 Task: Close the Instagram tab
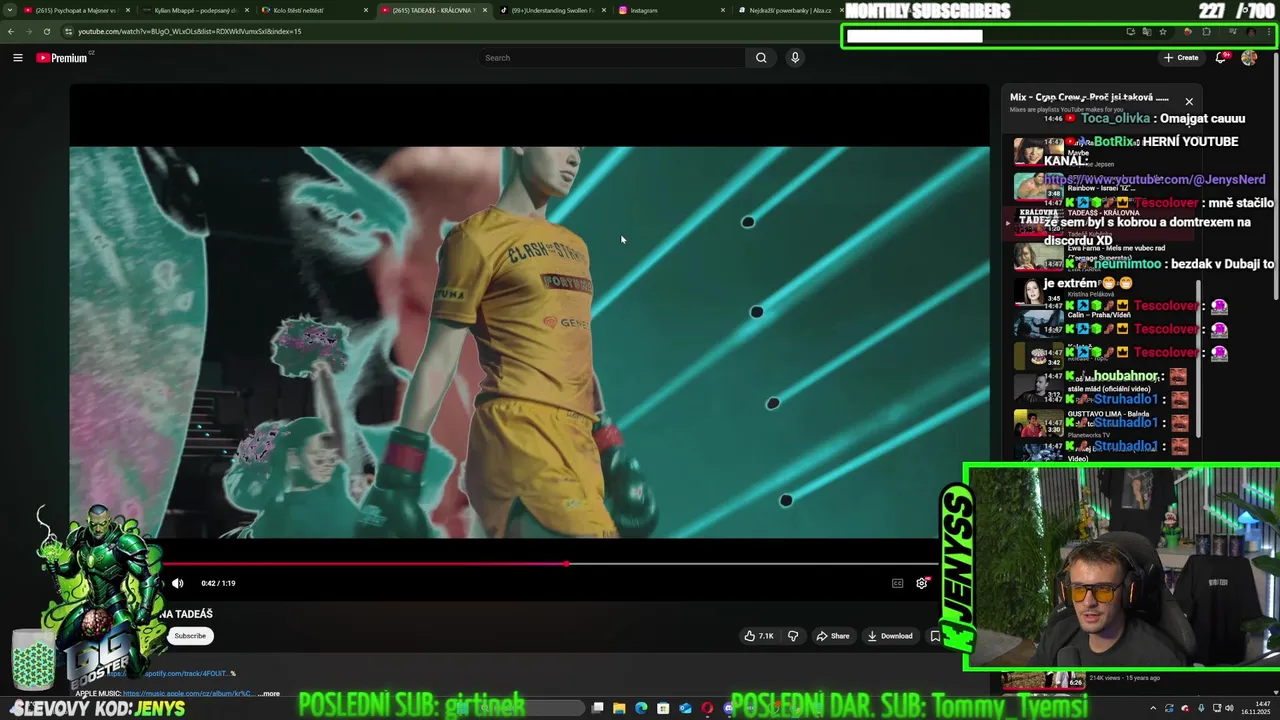(x=723, y=10)
